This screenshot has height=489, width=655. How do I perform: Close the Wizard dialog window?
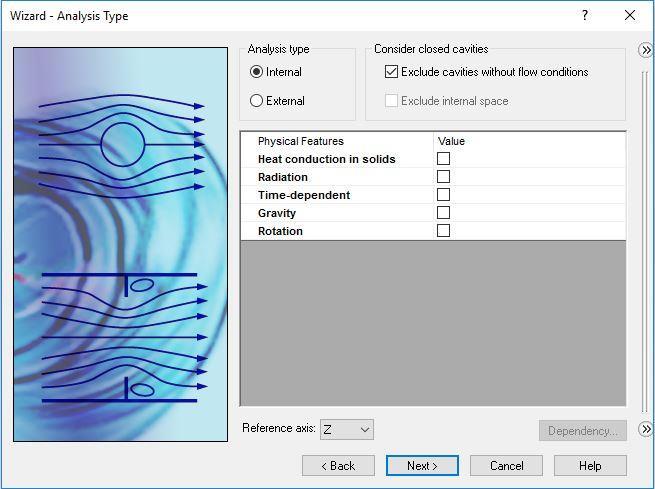(x=630, y=15)
